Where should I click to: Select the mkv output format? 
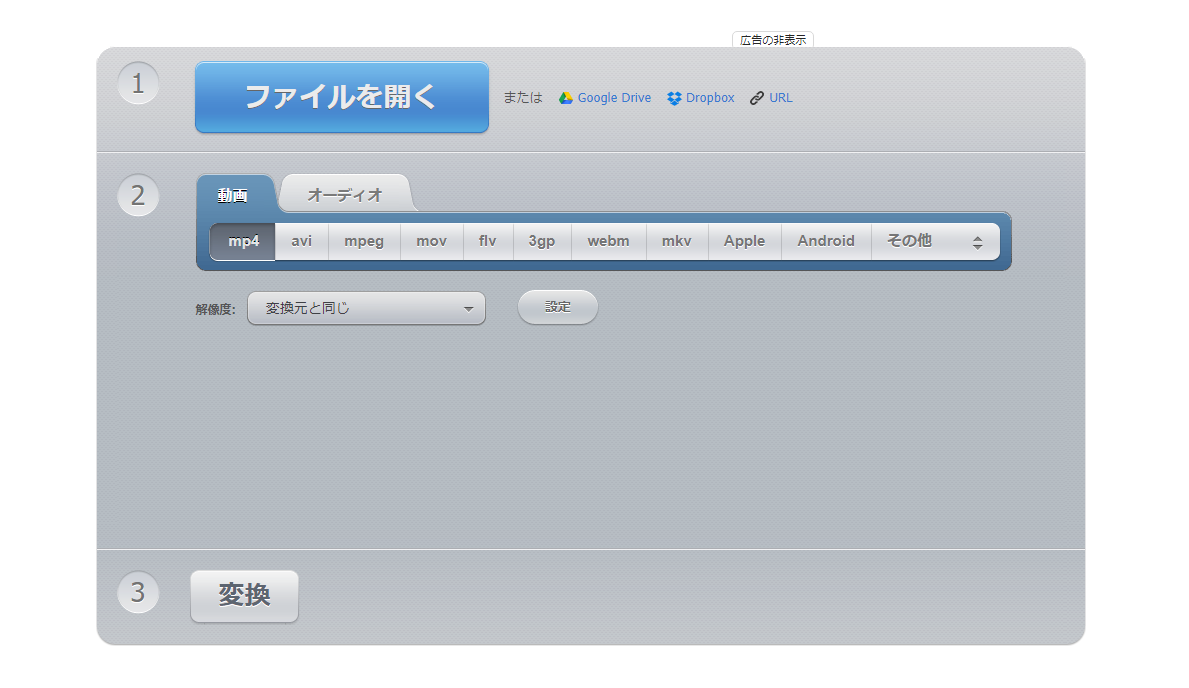[677, 241]
